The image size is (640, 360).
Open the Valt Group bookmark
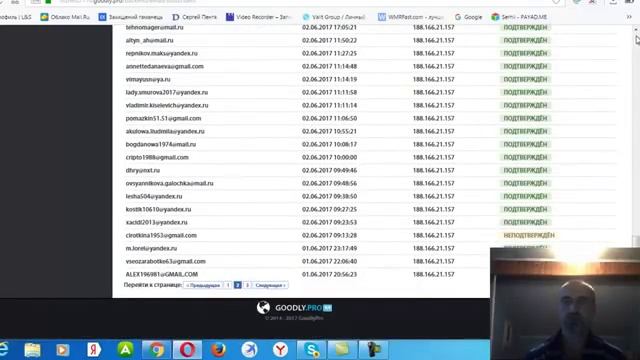point(333,17)
